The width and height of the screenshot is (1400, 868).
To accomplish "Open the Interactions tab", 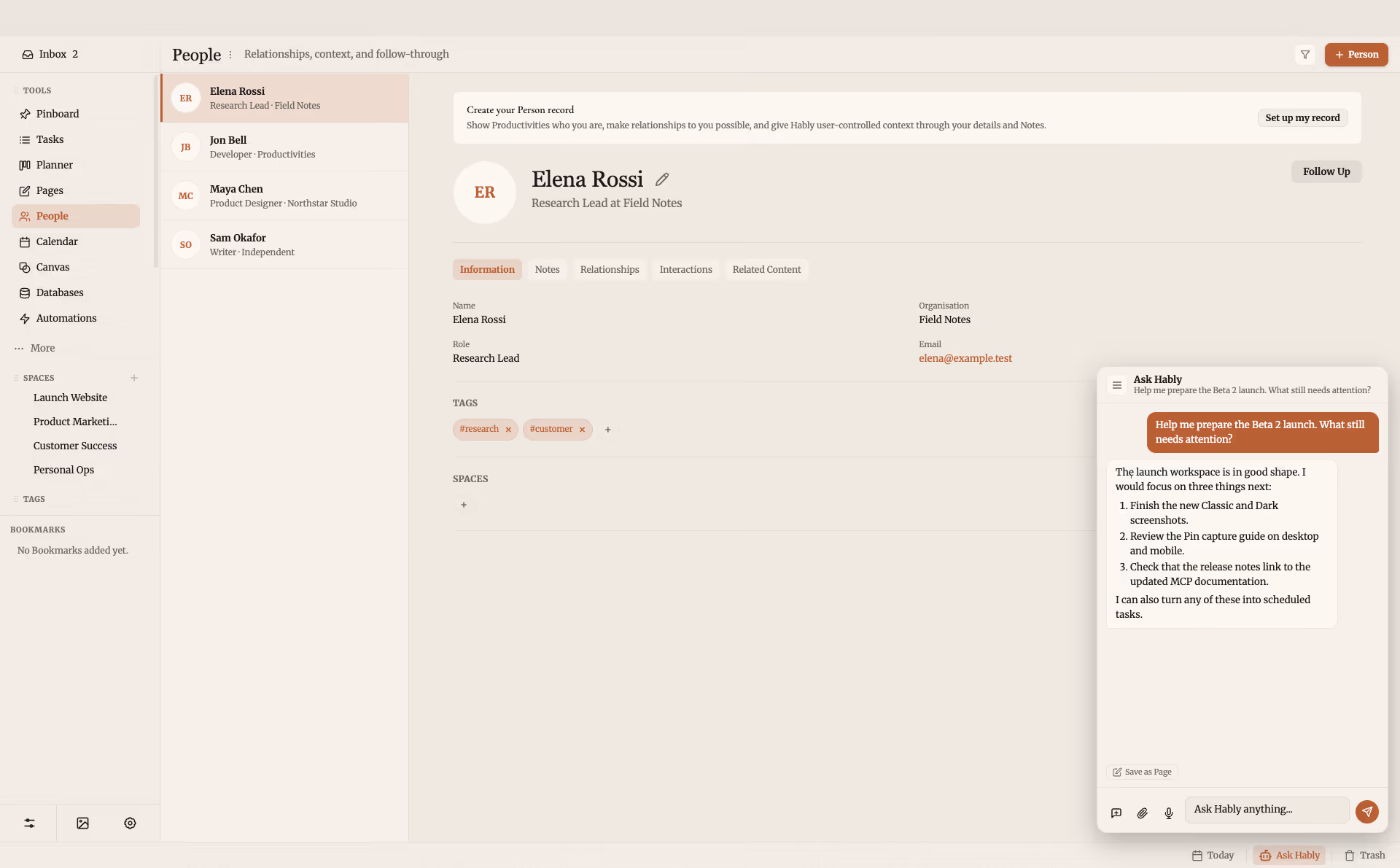I will [685, 269].
